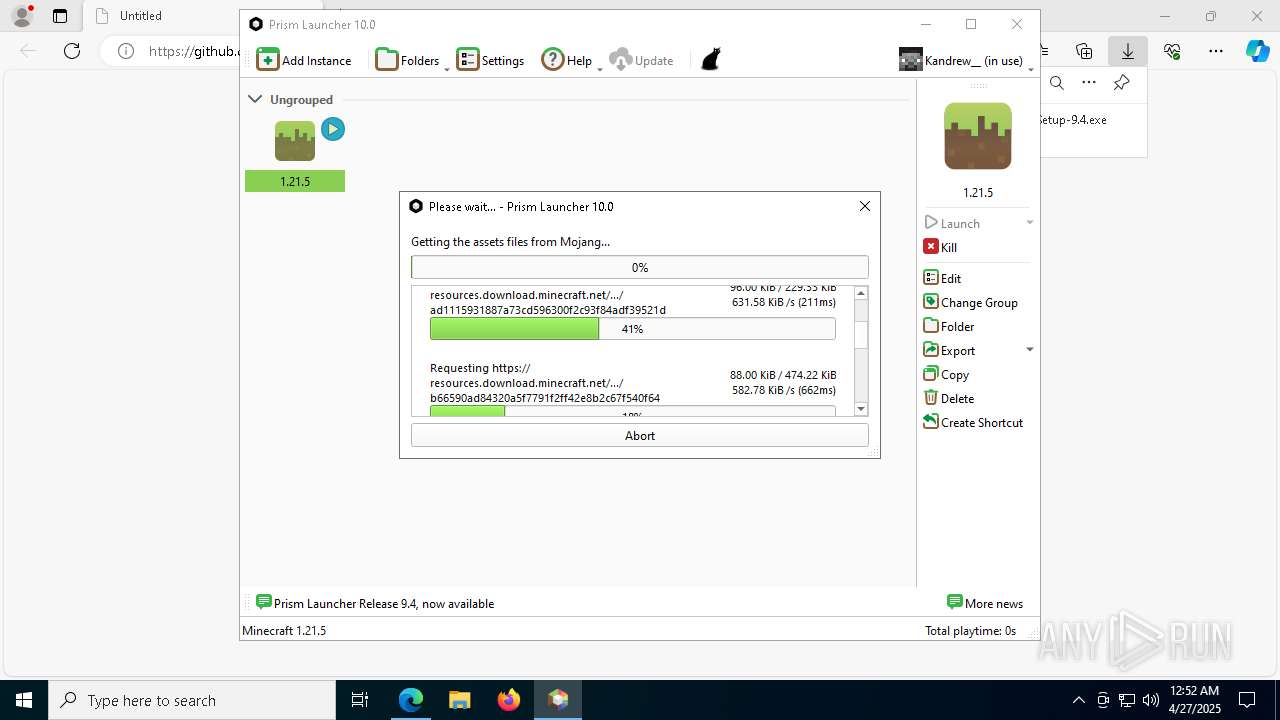Screen dimensions: 1280x720
Task: Open the Edge downloads button
Action: [x=1127, y=51]
